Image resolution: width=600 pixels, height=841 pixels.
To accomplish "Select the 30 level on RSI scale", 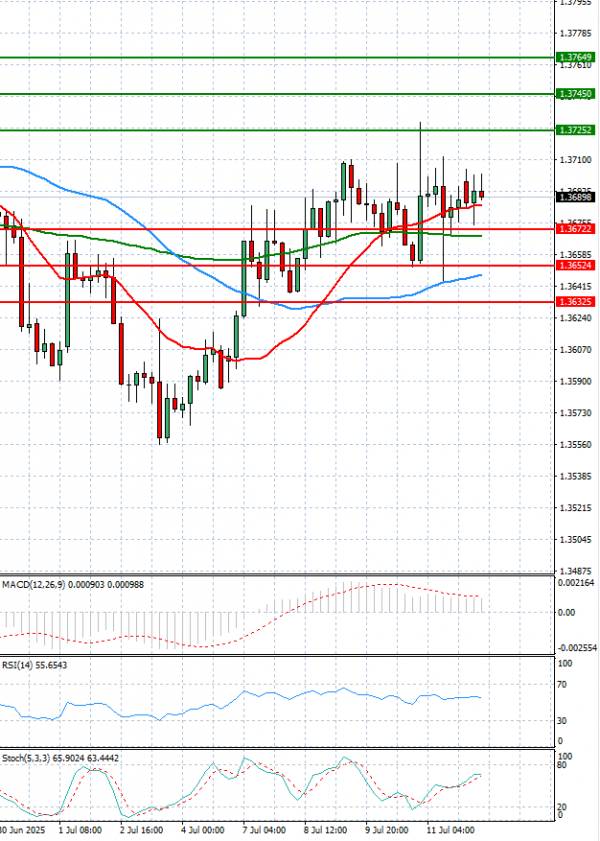I will pyautogui.click(x=562, y=721).
